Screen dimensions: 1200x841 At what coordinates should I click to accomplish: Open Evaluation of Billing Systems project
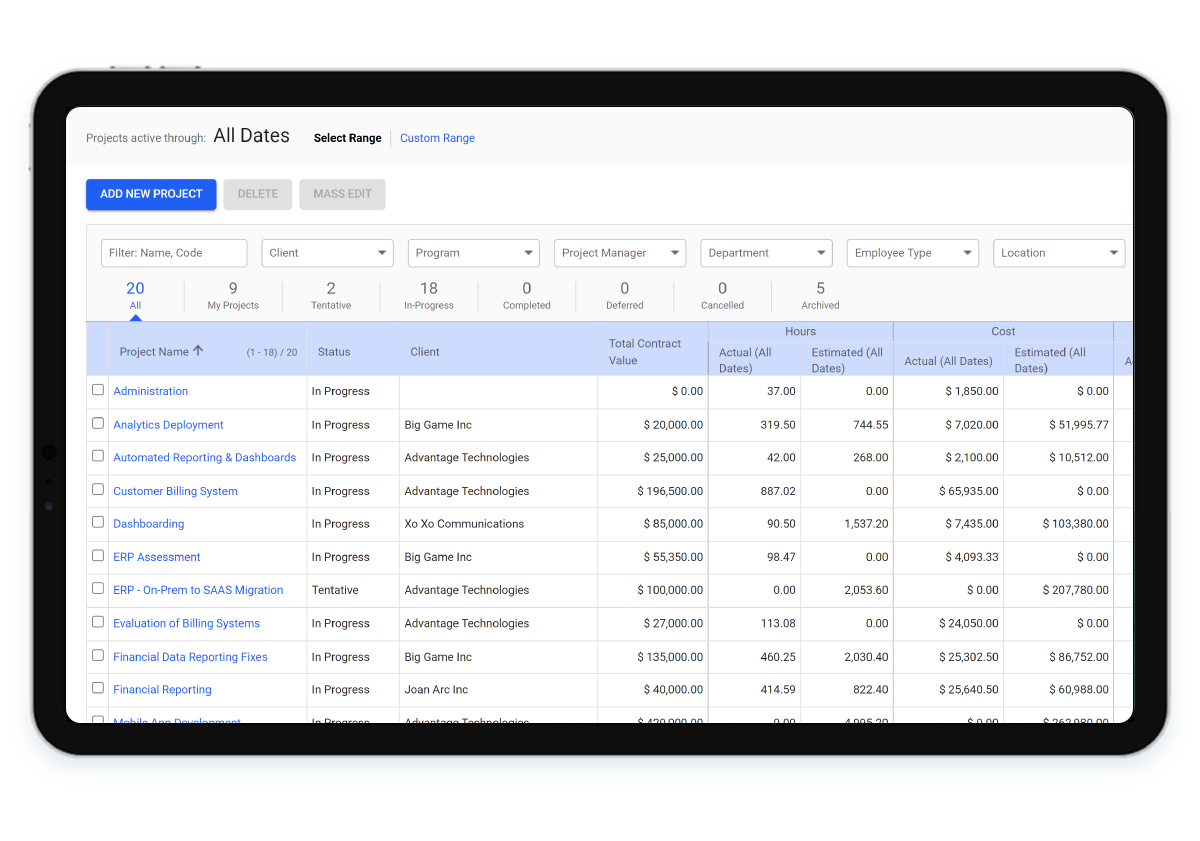tap(187, 623)
